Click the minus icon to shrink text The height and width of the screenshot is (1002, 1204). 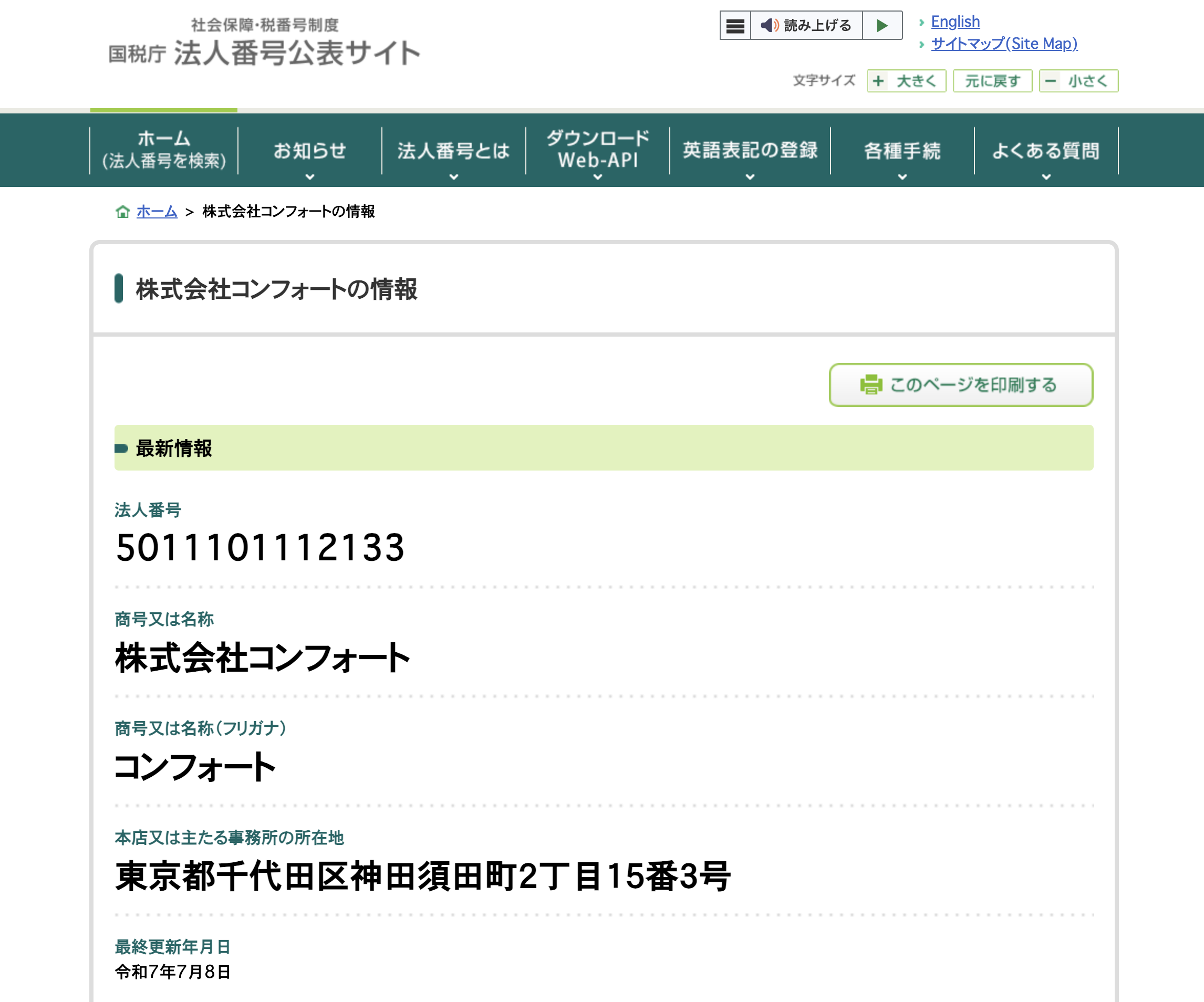pos(1050,81)
